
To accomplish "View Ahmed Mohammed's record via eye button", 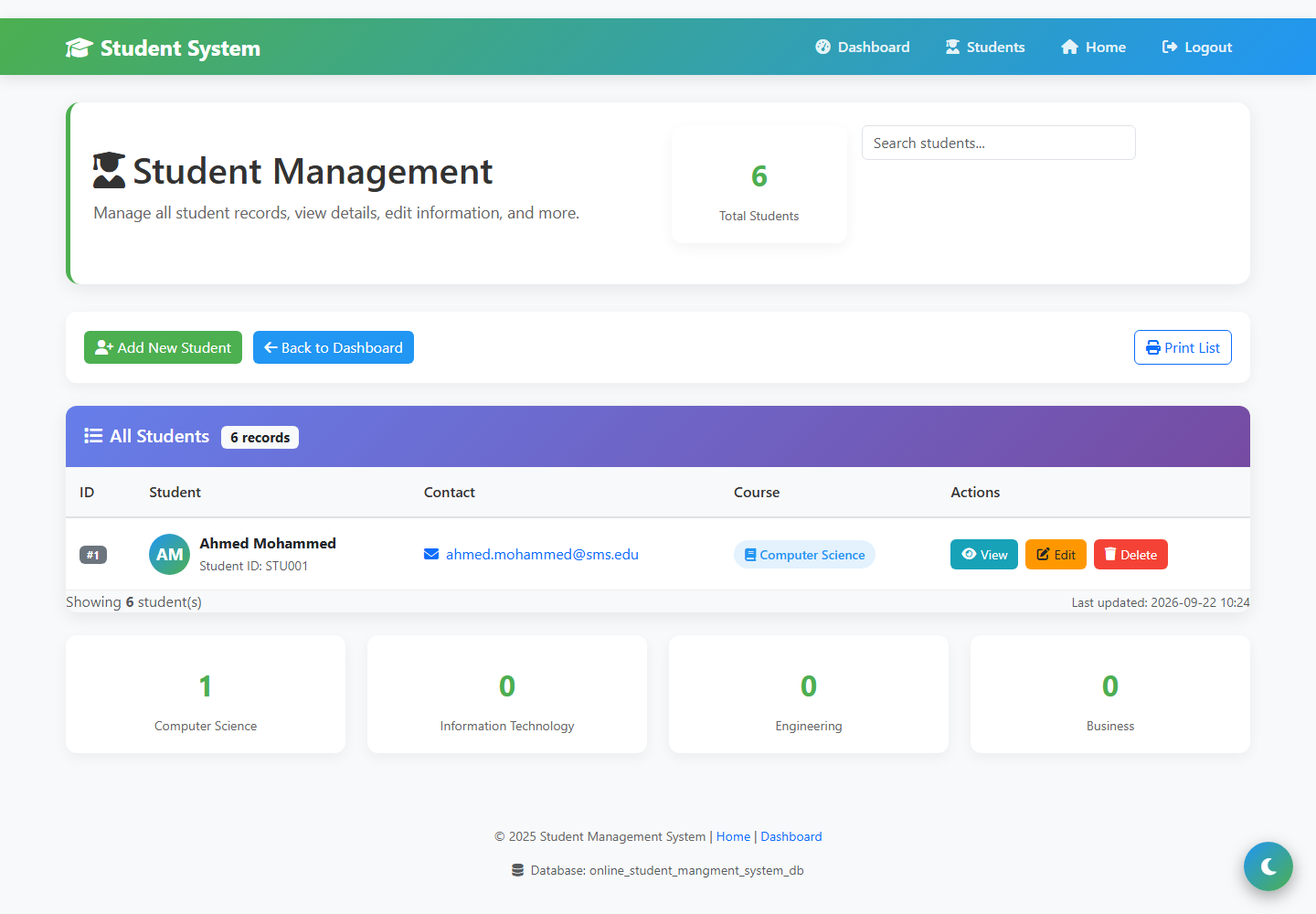I will click(984, 555).
